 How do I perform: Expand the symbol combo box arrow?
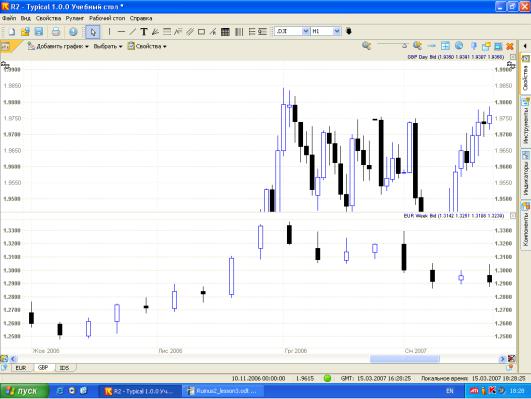click(x=305, y=31)
